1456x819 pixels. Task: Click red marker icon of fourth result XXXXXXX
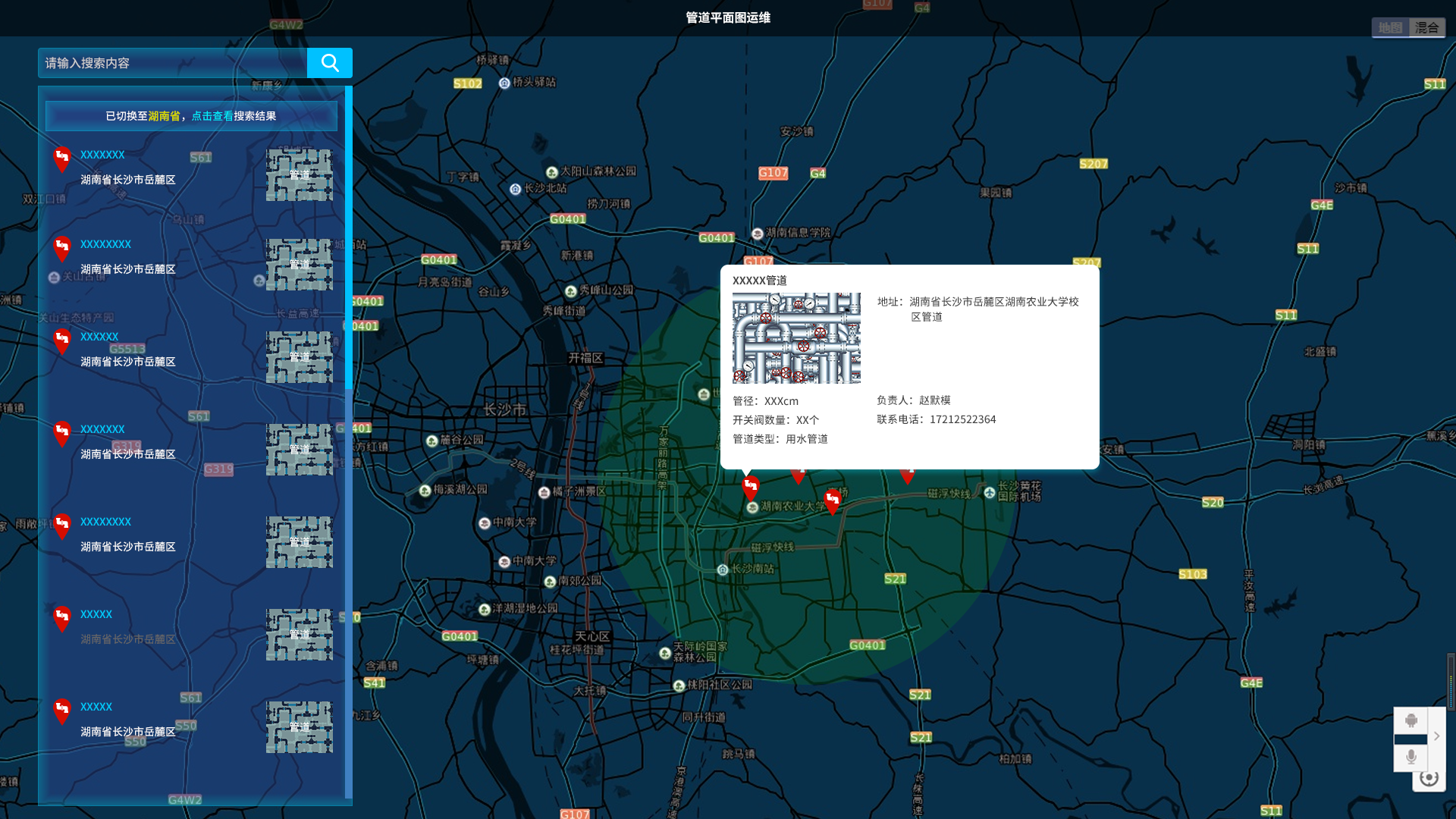coord(62,435)
